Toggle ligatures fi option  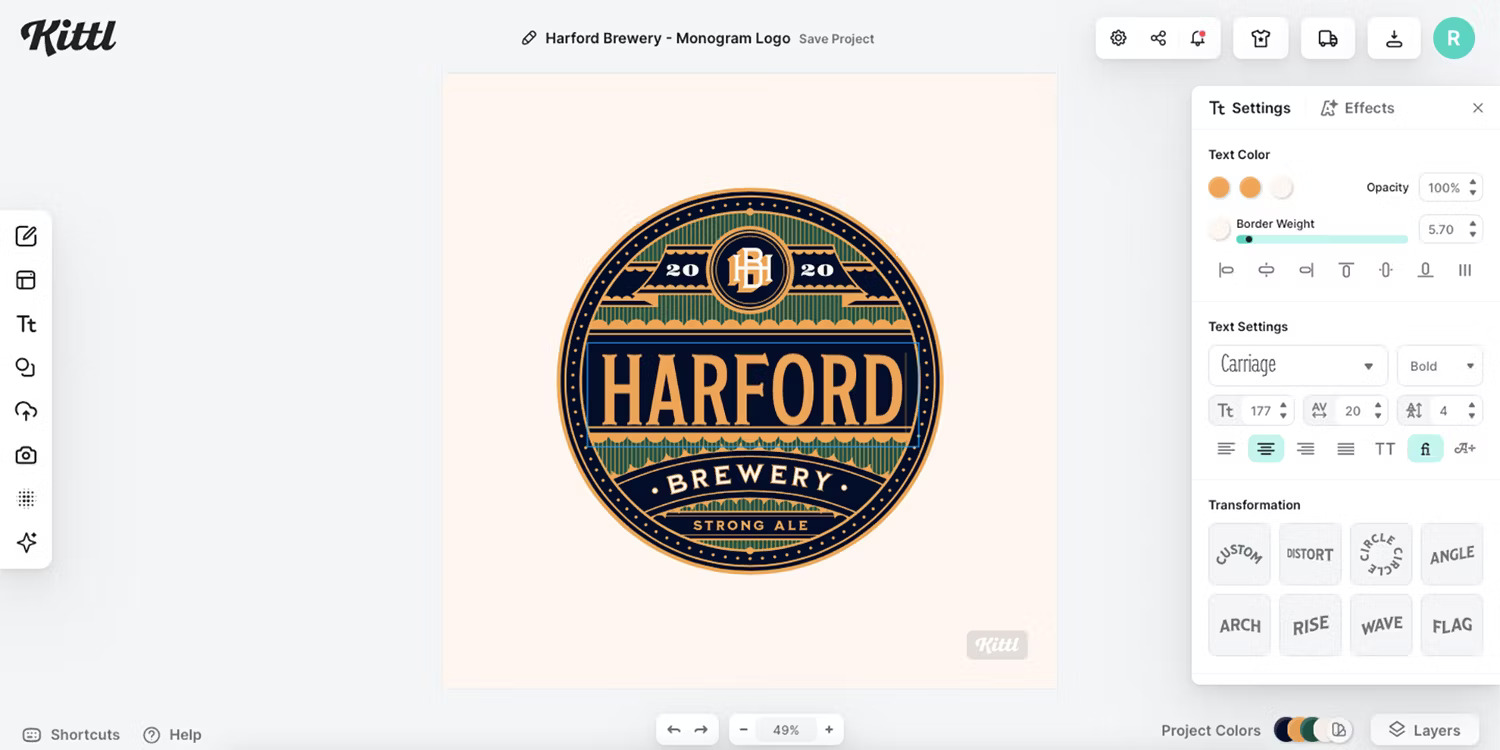point(1425,449)
